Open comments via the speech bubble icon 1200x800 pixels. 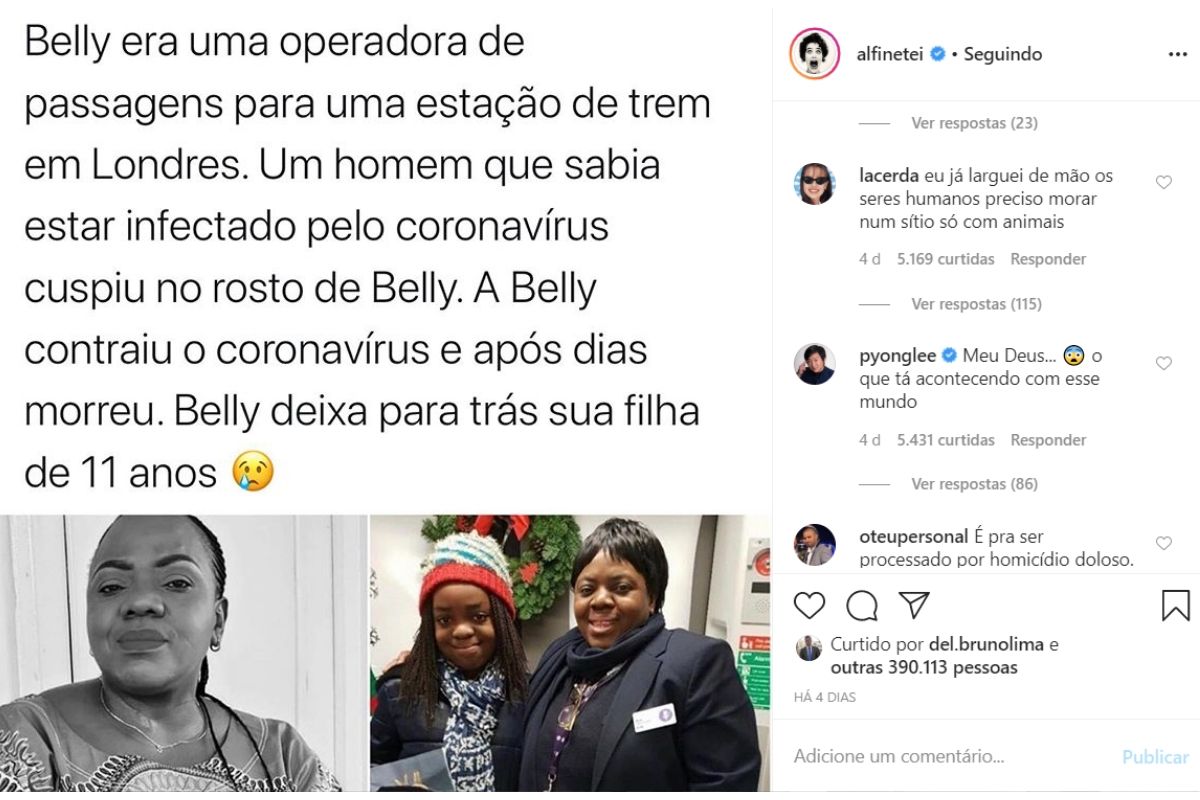coord(862,605)
